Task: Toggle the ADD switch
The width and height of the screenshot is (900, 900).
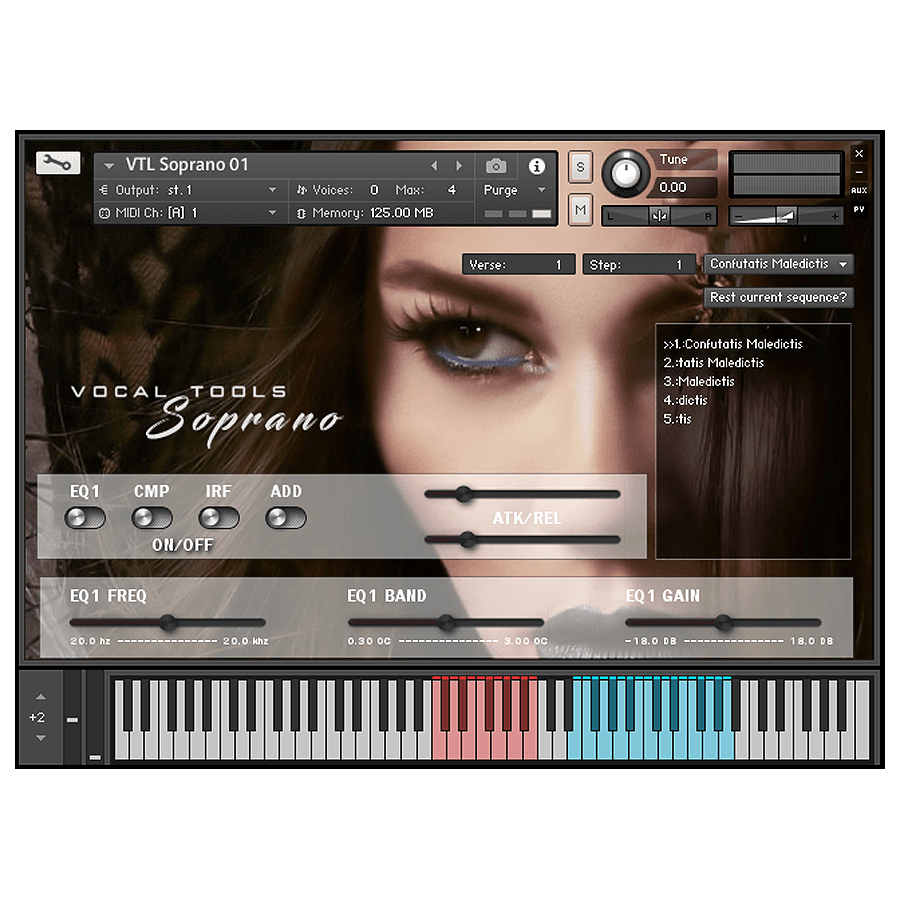Action: [286, 518]
